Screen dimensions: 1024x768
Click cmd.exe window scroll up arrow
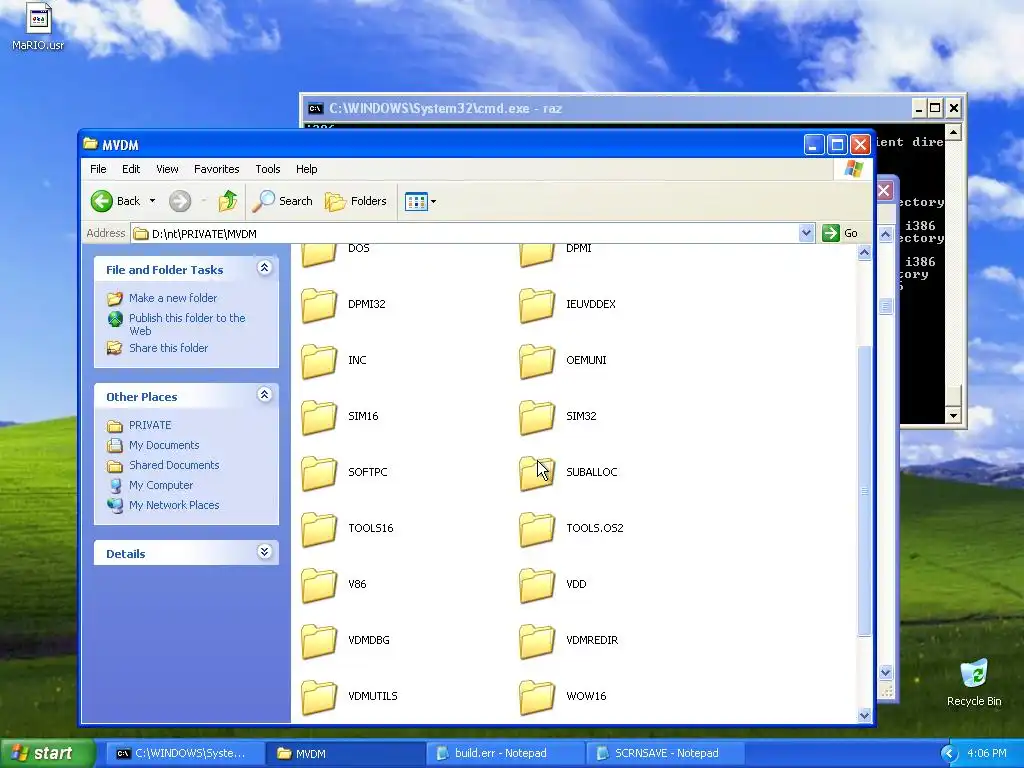pyautogui.click(x=953, y=133)
